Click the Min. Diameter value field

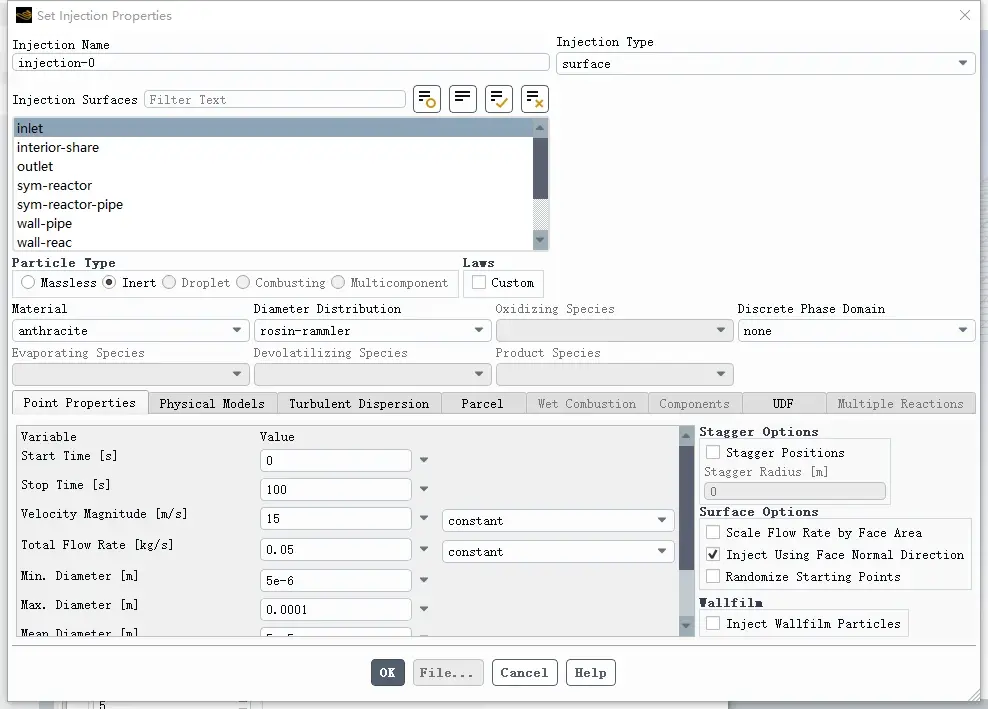point(336,580)
